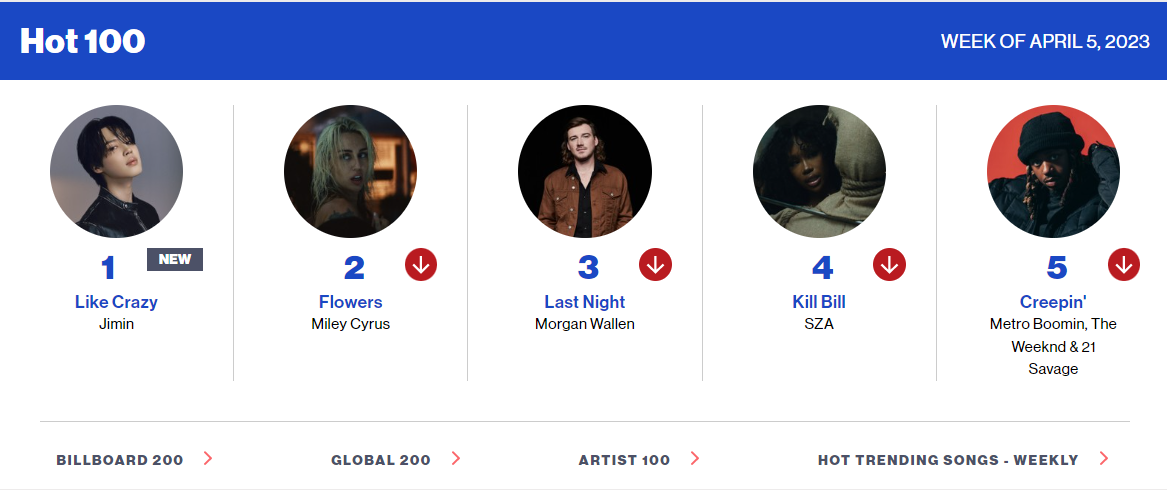The height and width of the screenshot is (490, 1167).
Task: Click the red down arrow beside Flowers
Action: 421,265
